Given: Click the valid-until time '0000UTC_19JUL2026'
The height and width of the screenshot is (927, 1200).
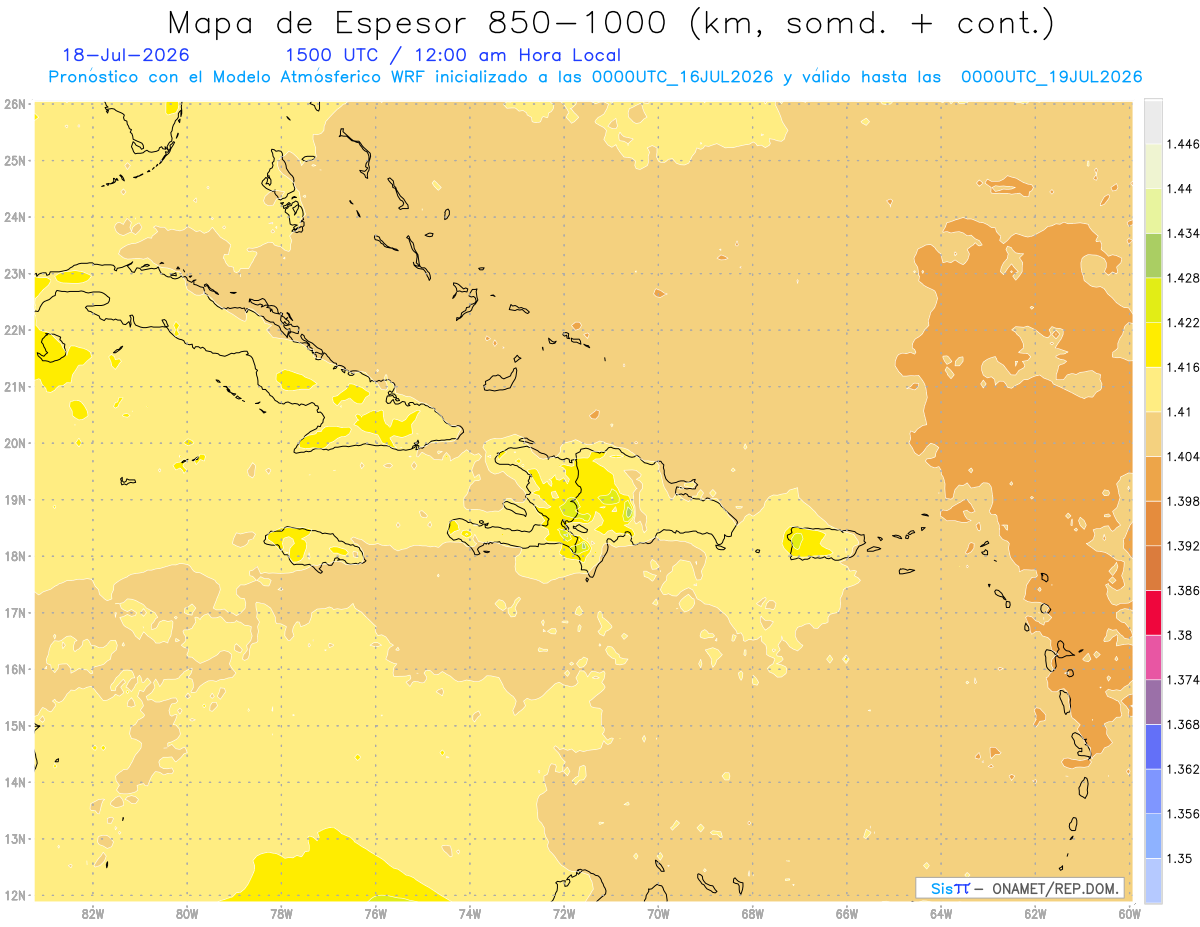Looking at the screenshot, I should click(x=1051, y=77).
